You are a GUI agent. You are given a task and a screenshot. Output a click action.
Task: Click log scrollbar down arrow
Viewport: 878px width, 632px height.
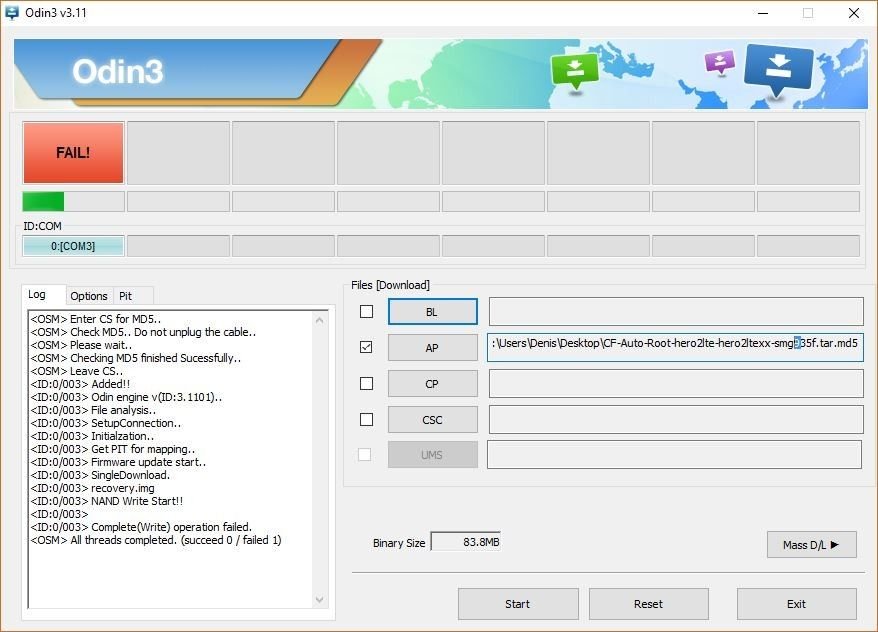[319, 600]
